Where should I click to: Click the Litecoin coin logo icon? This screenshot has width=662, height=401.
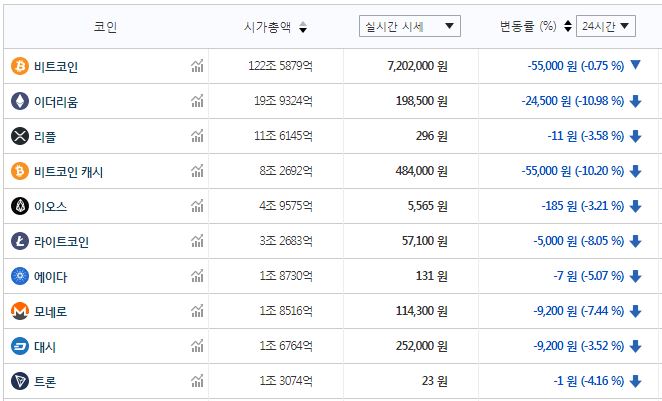pos(19,241)
